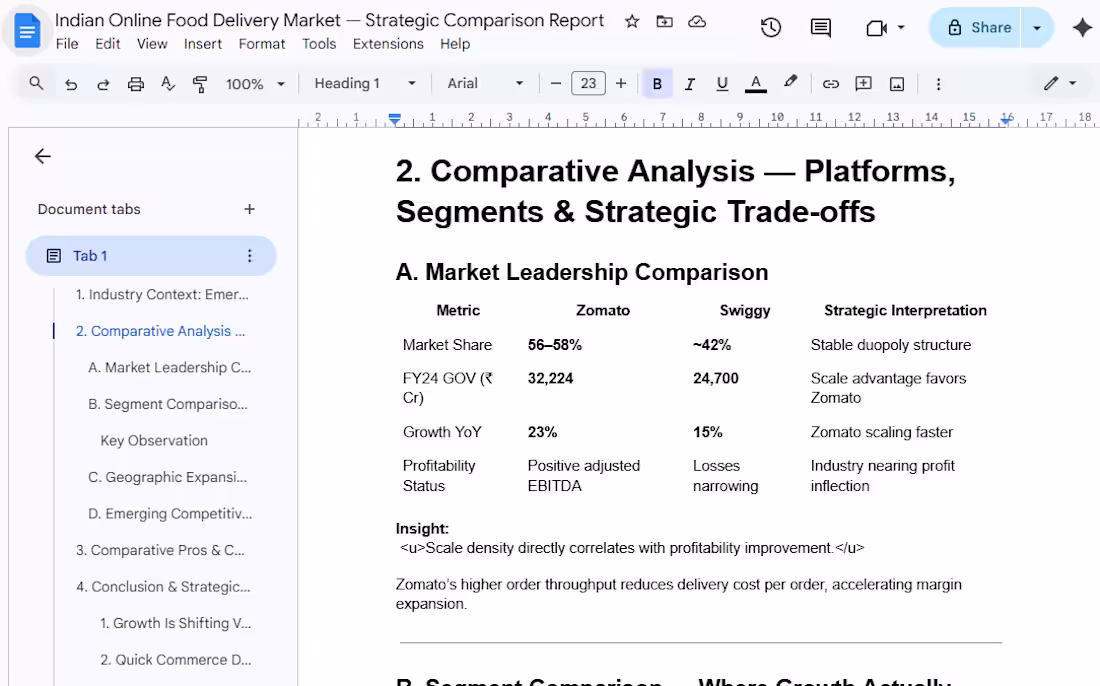Run spelling and grammar check
This screenshot has width=1100, height=686.
coord(168,84)
